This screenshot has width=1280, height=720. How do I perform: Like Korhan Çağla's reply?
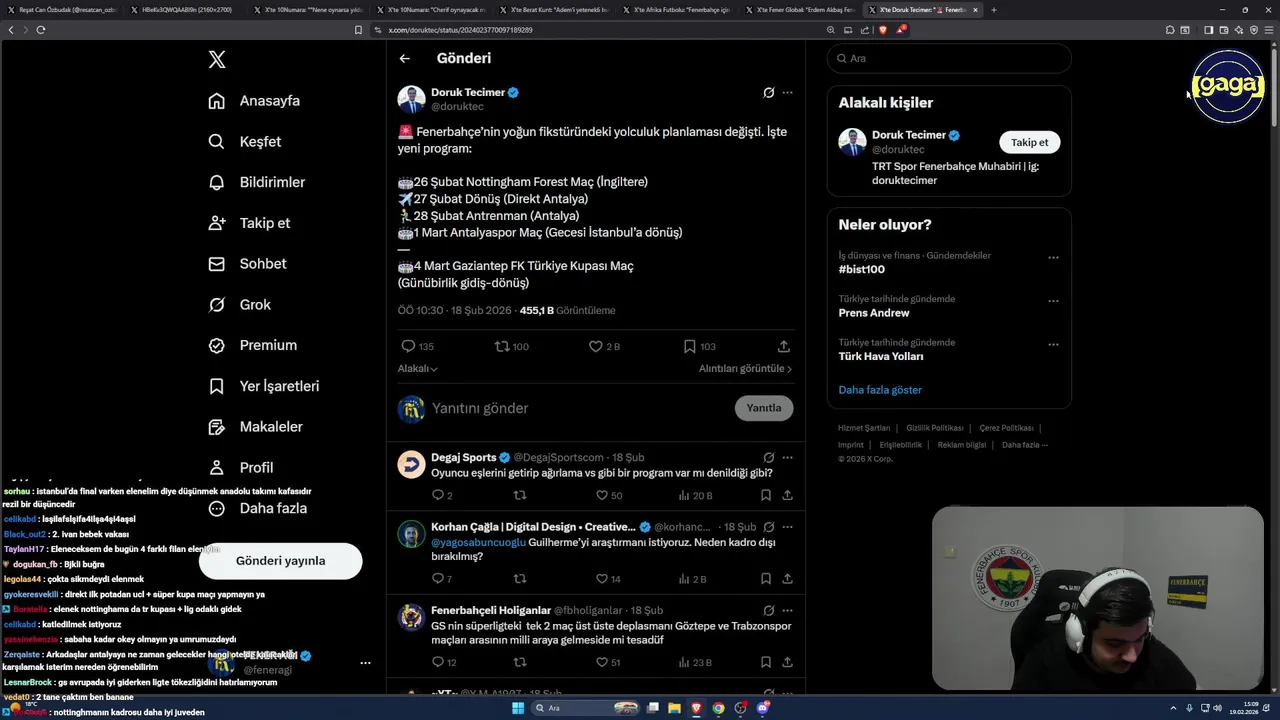[602, 579]
